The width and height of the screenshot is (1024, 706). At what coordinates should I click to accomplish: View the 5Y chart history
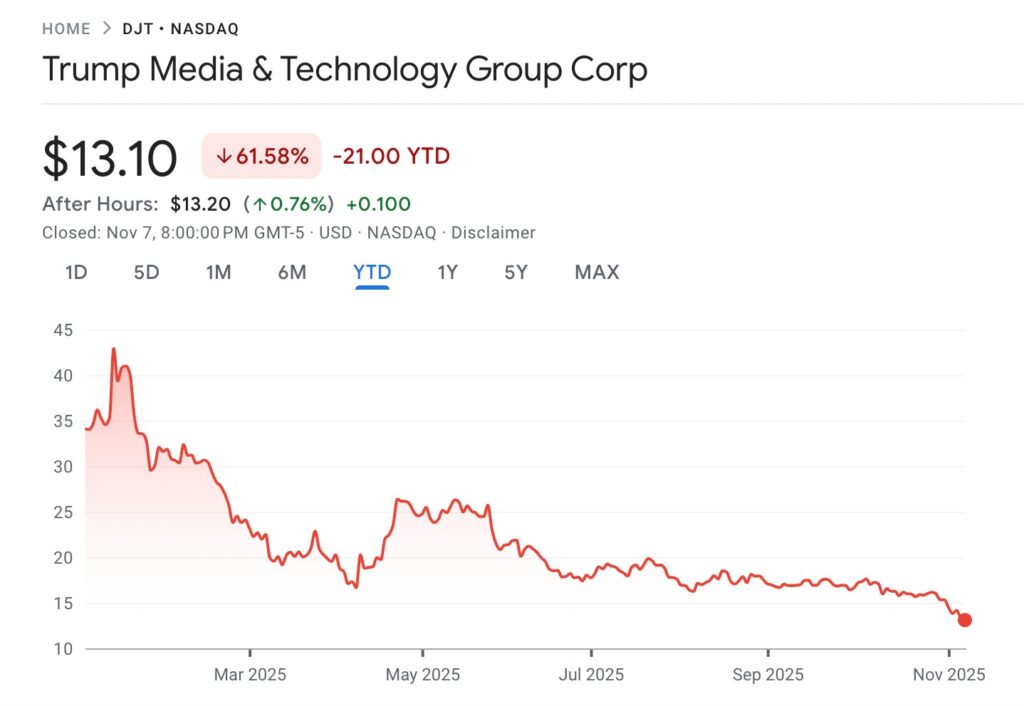515,272
